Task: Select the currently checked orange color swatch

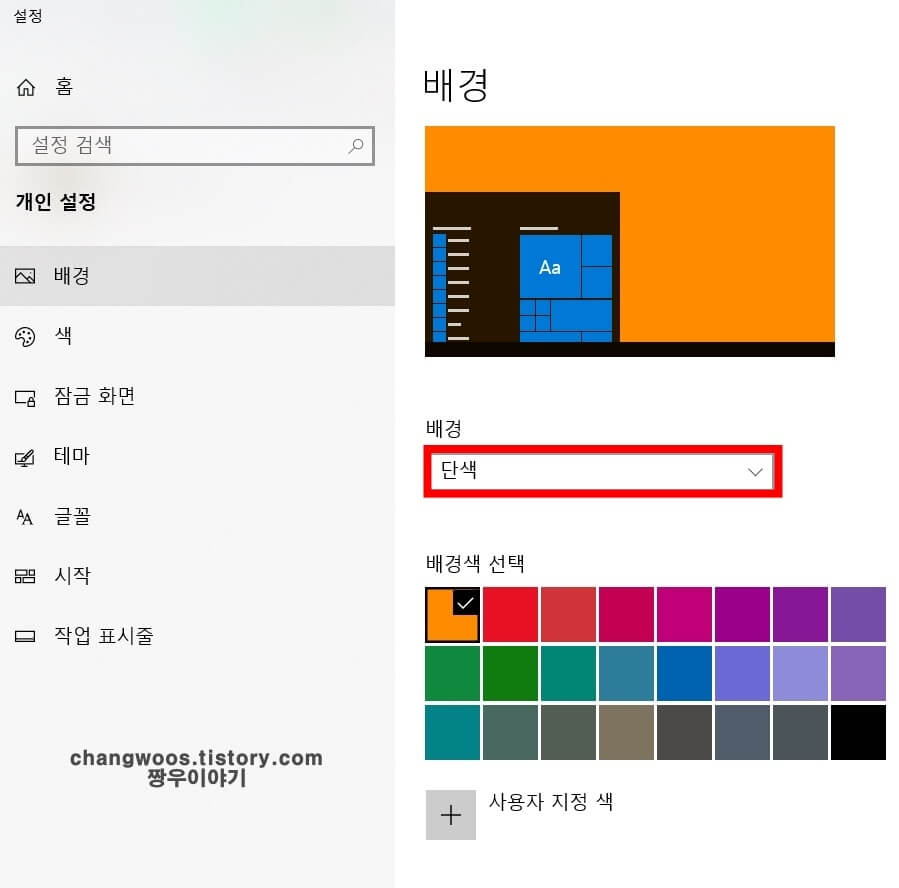Action: coord(451,613)
